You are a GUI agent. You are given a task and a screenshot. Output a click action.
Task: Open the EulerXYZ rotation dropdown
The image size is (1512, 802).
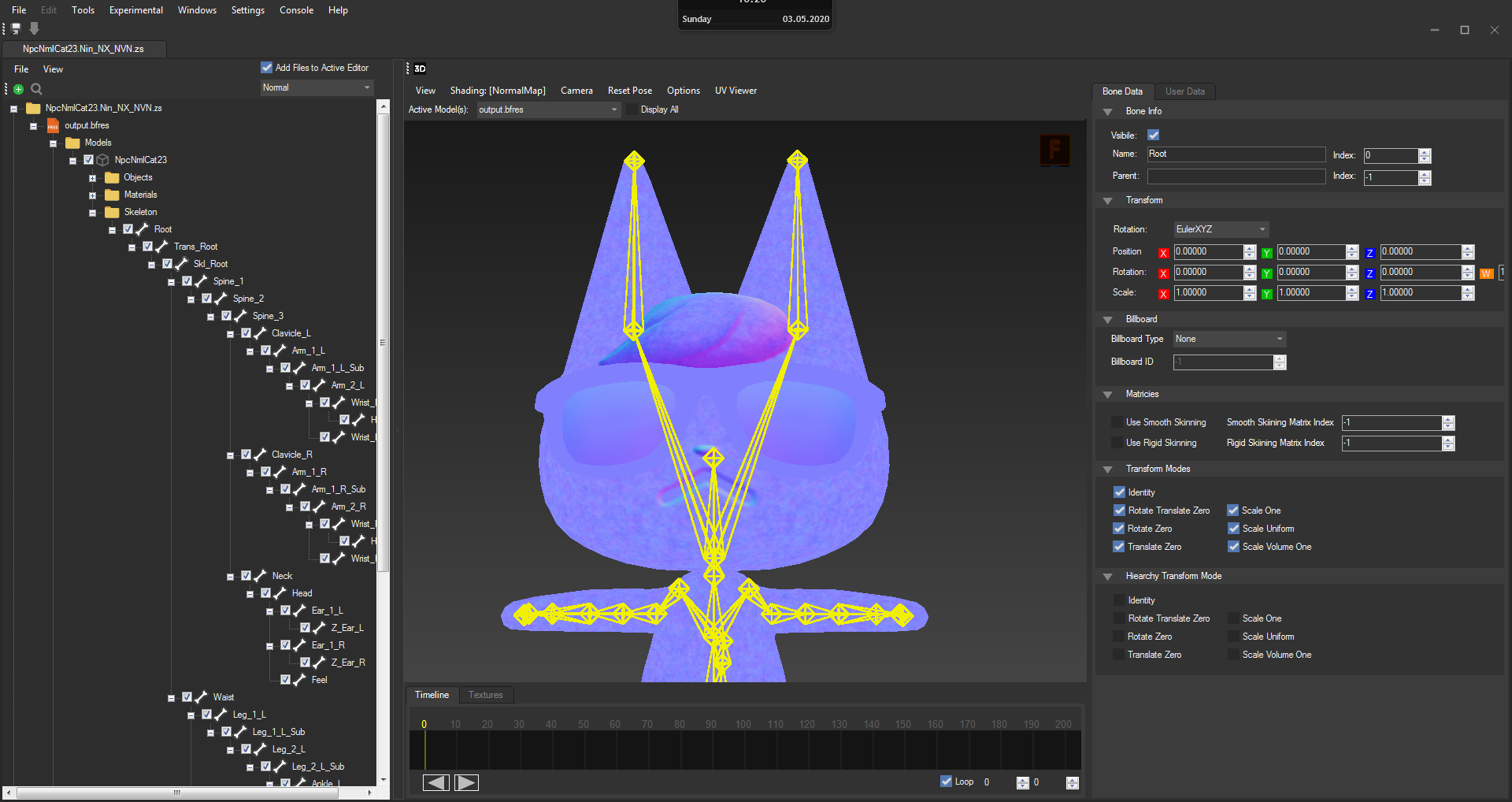click(1221, 229)
